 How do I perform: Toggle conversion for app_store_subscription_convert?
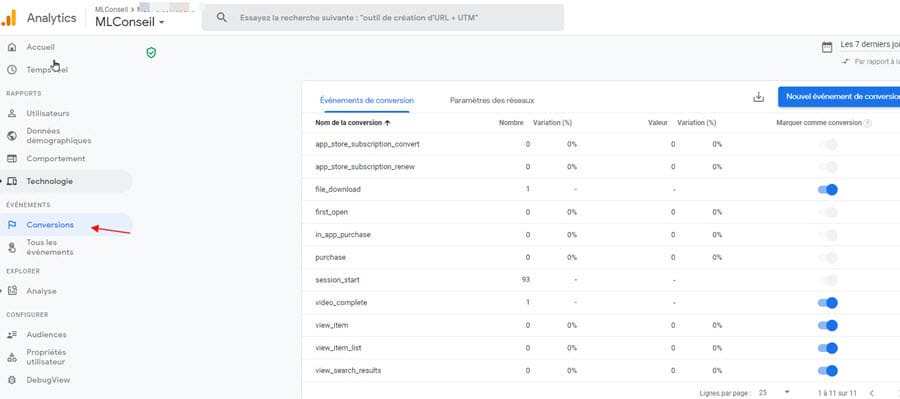click(828, 145)
